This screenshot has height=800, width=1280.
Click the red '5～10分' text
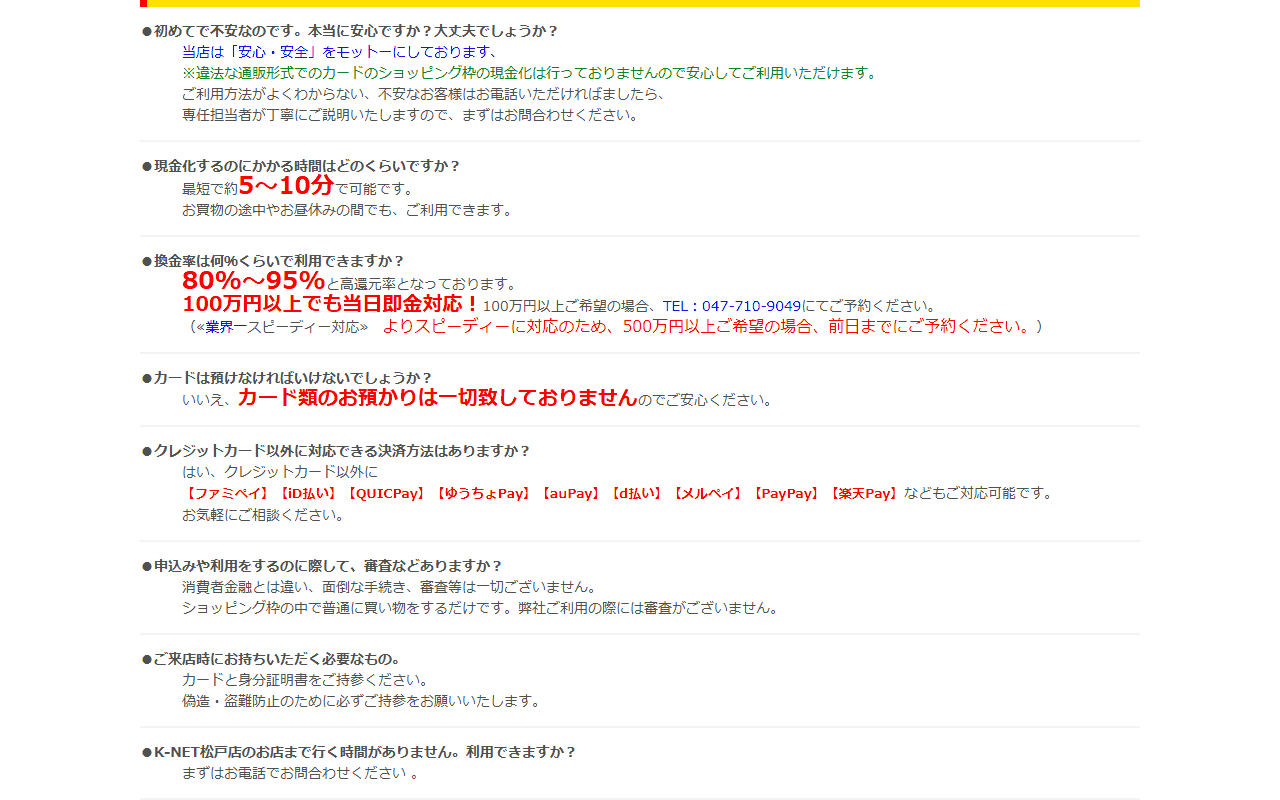point(286,185)
